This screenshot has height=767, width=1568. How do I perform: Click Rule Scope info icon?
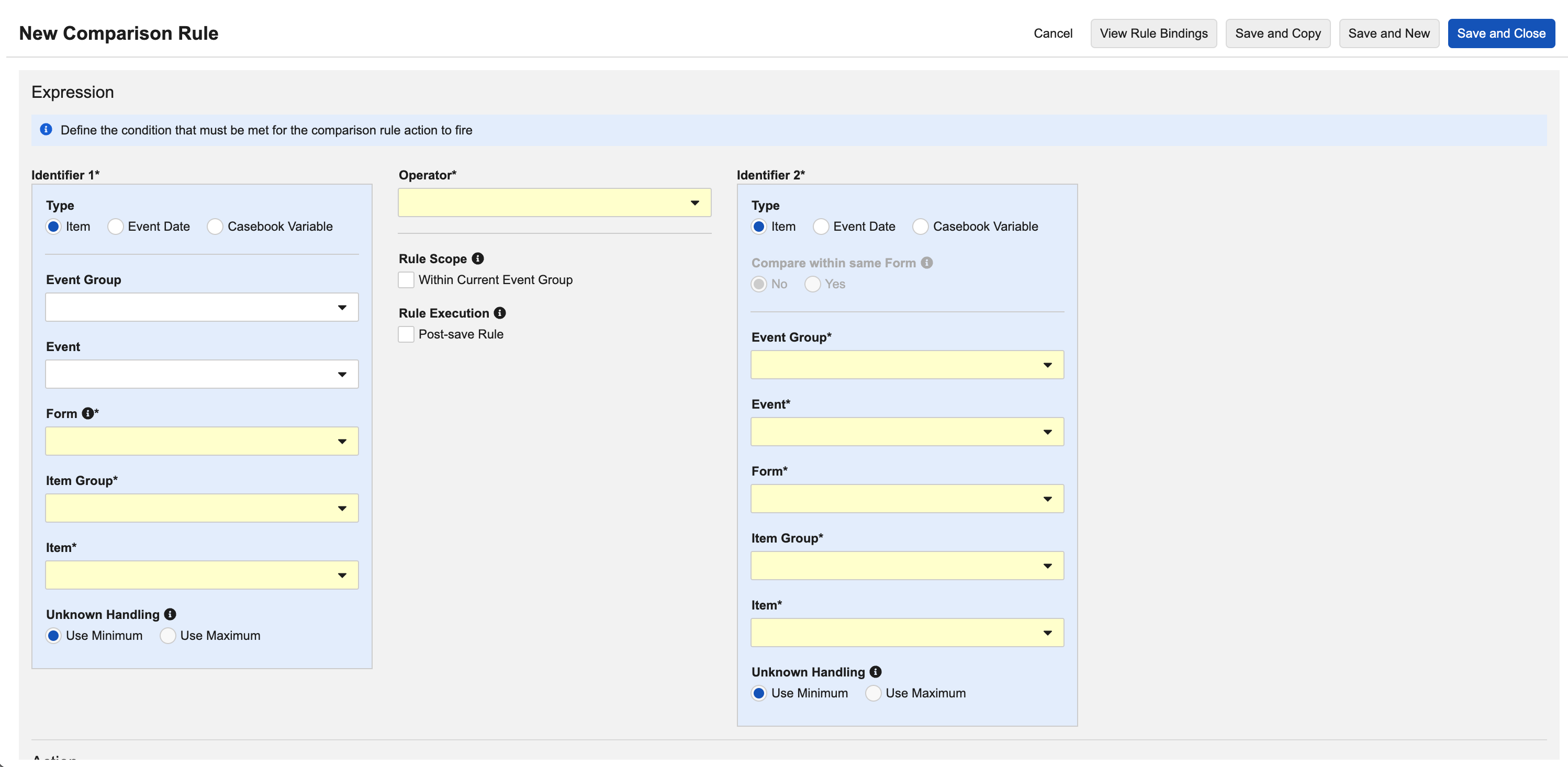478,258
